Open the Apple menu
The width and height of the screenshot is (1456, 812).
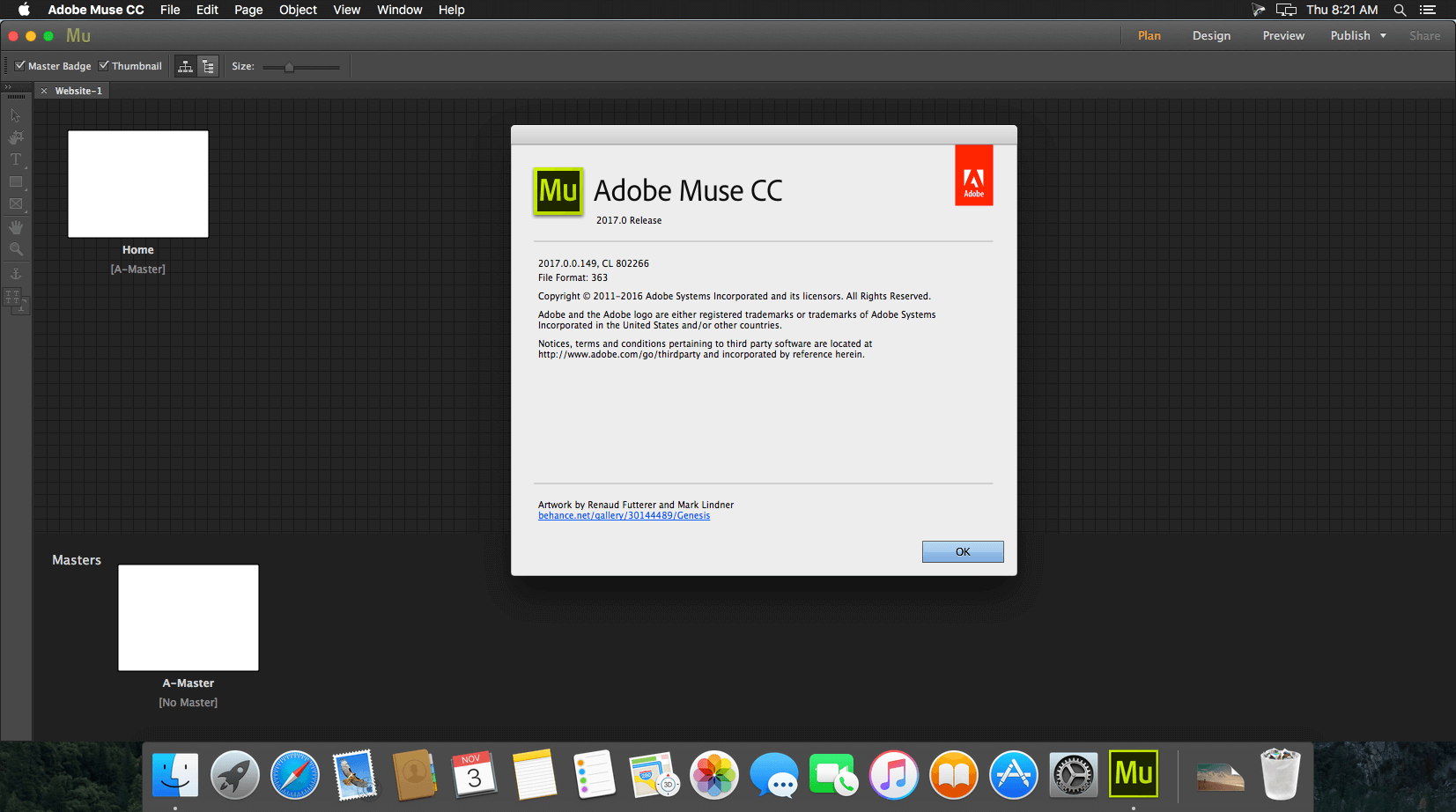[24, 10]
